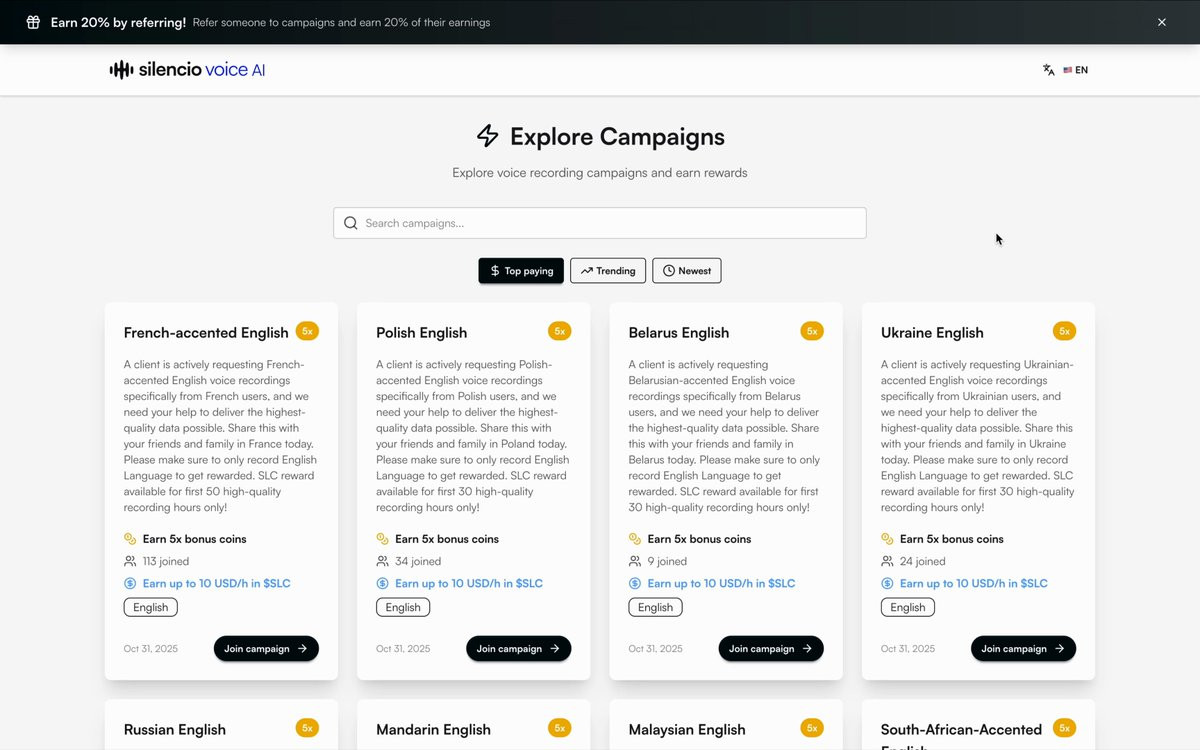Join the Polish English campaign

point(518,649)
